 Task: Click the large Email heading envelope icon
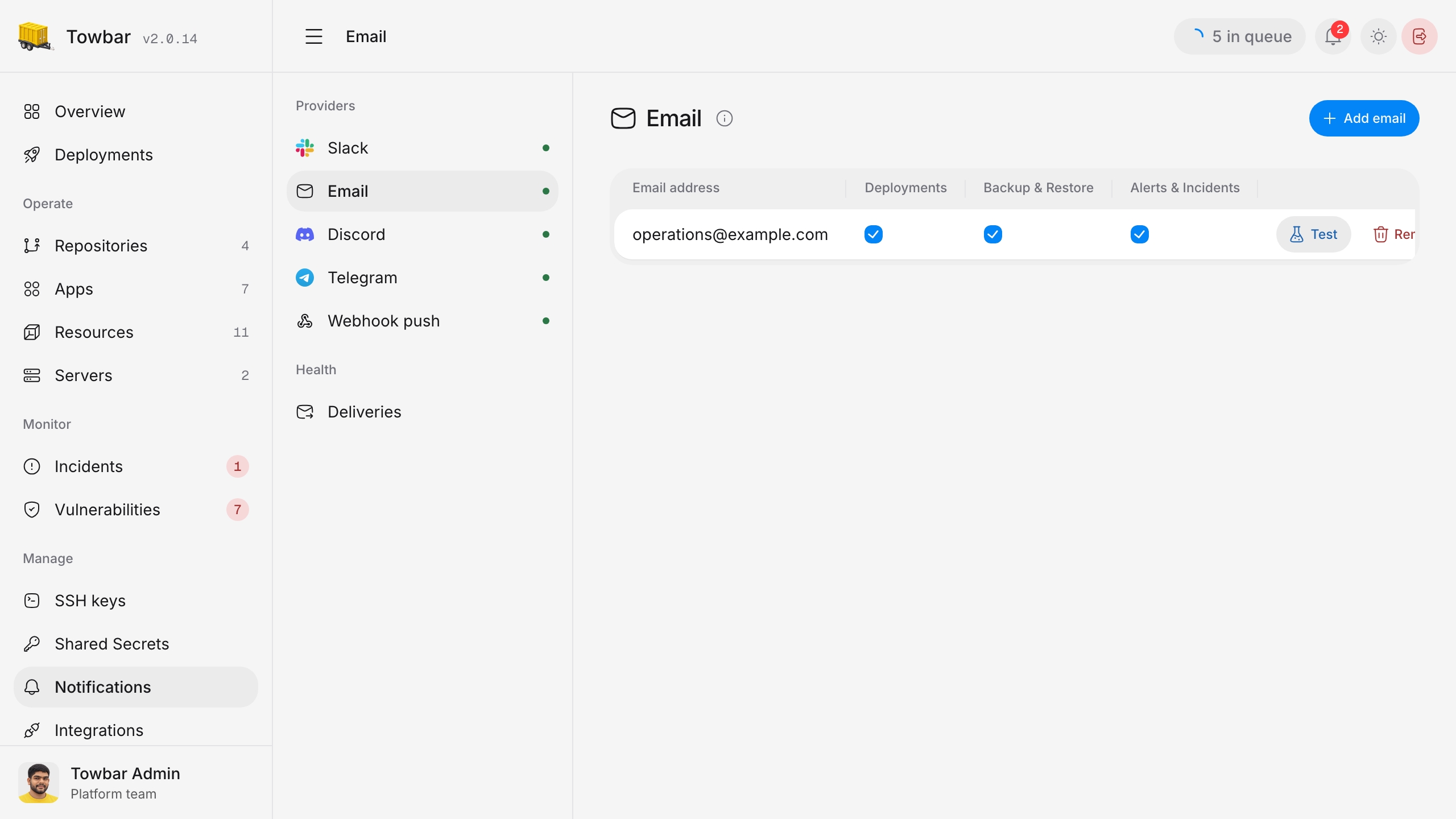(x=623, y=118)
